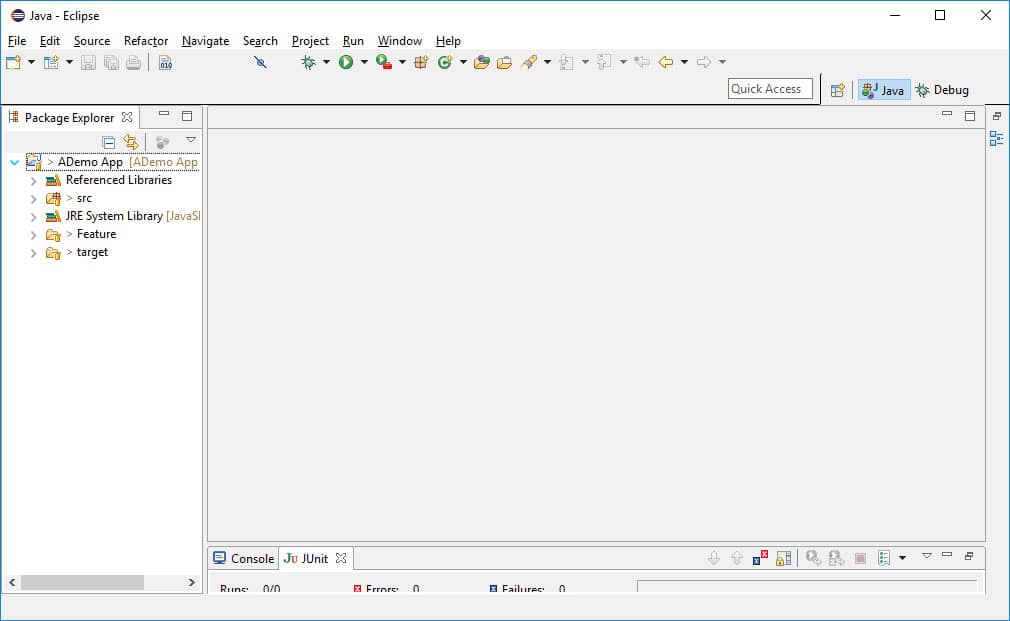This screenshot has height=621, width=1010.
Task: Click the green Run button
Action: 346,62
